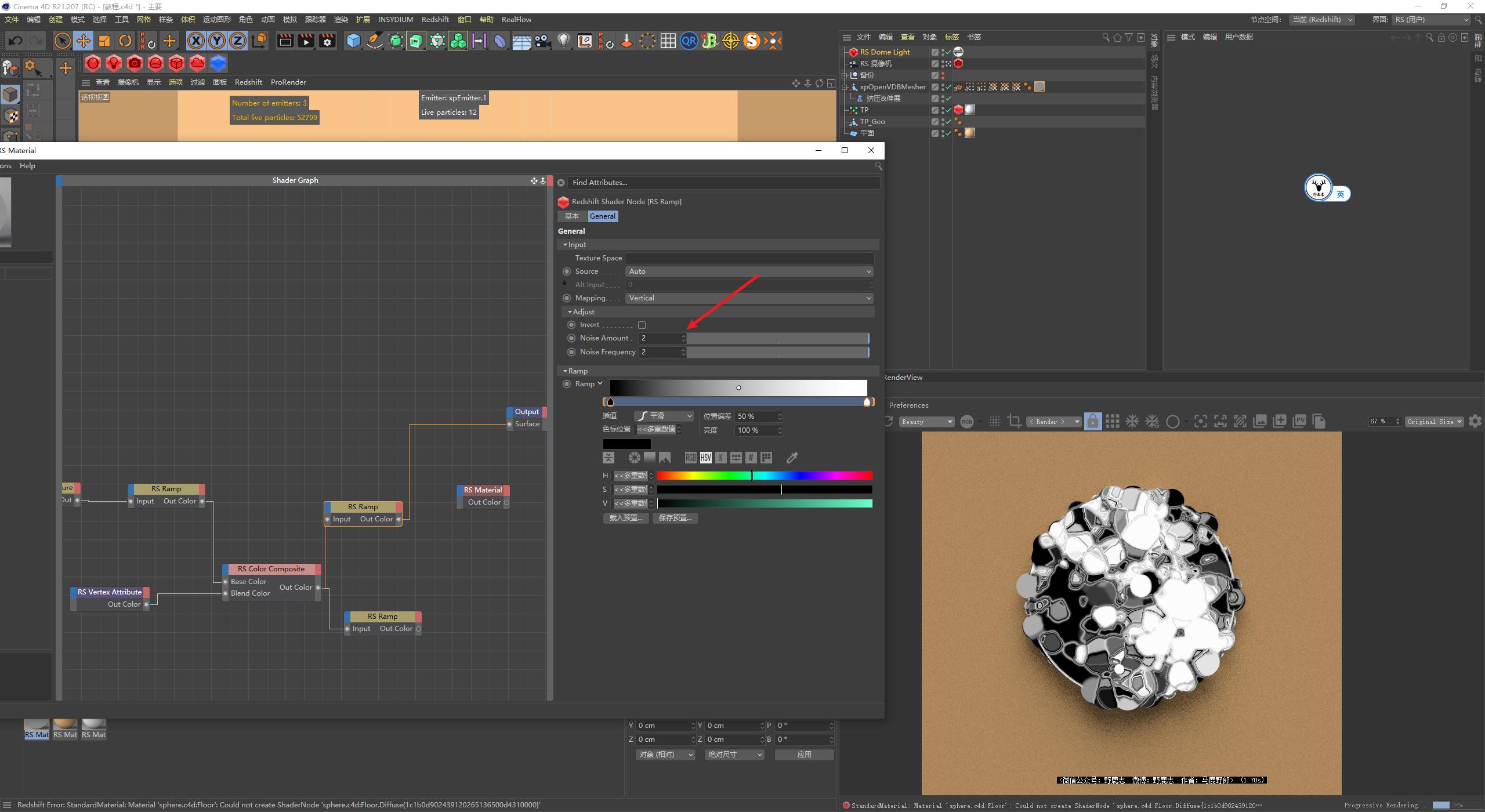Screen dimensions: 1485x812
Task: Select the Cube primitive icon in the toolbar
Action: click(354, 41)
